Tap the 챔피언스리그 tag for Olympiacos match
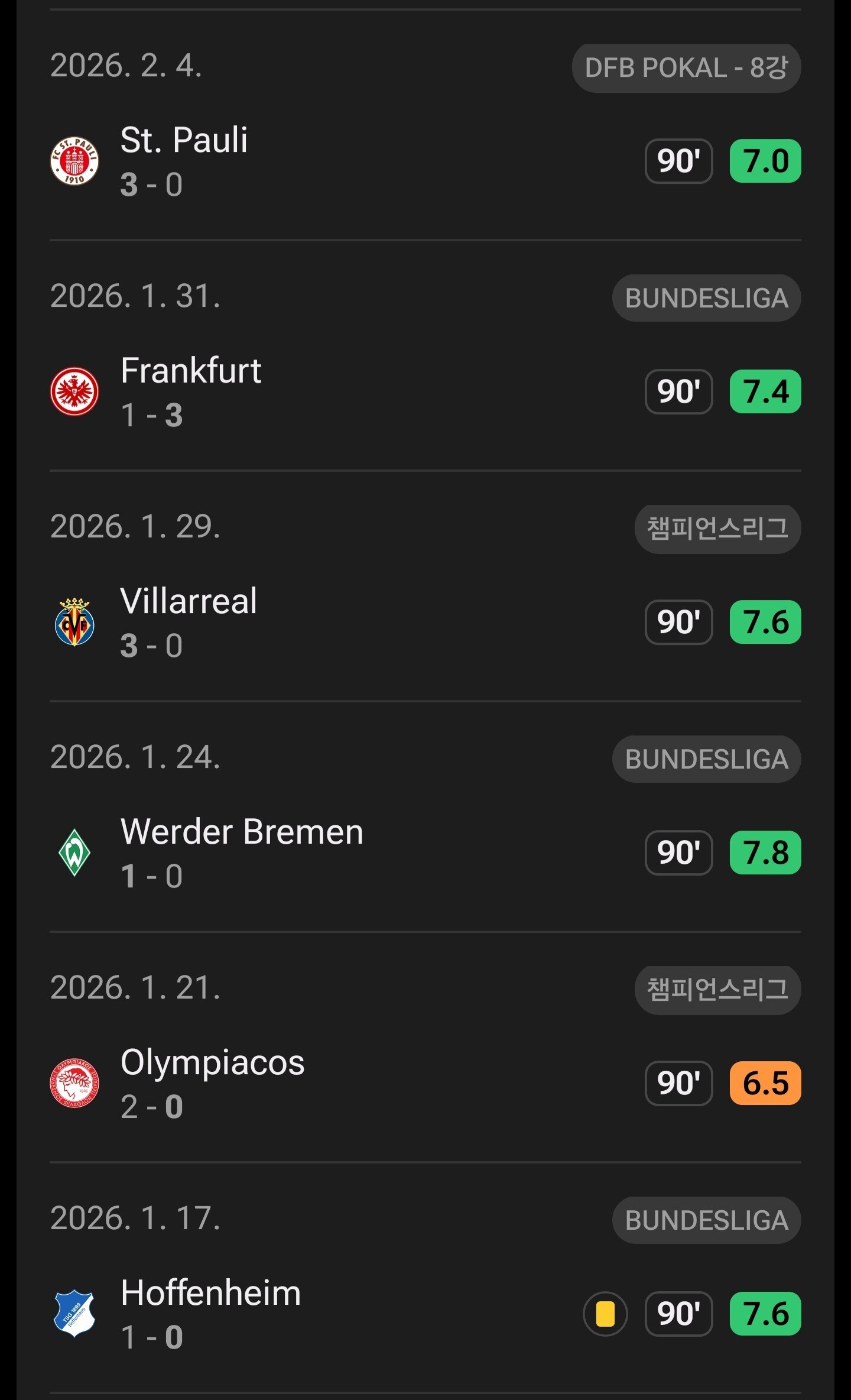 pyautogui.click(x=717, y=990)
